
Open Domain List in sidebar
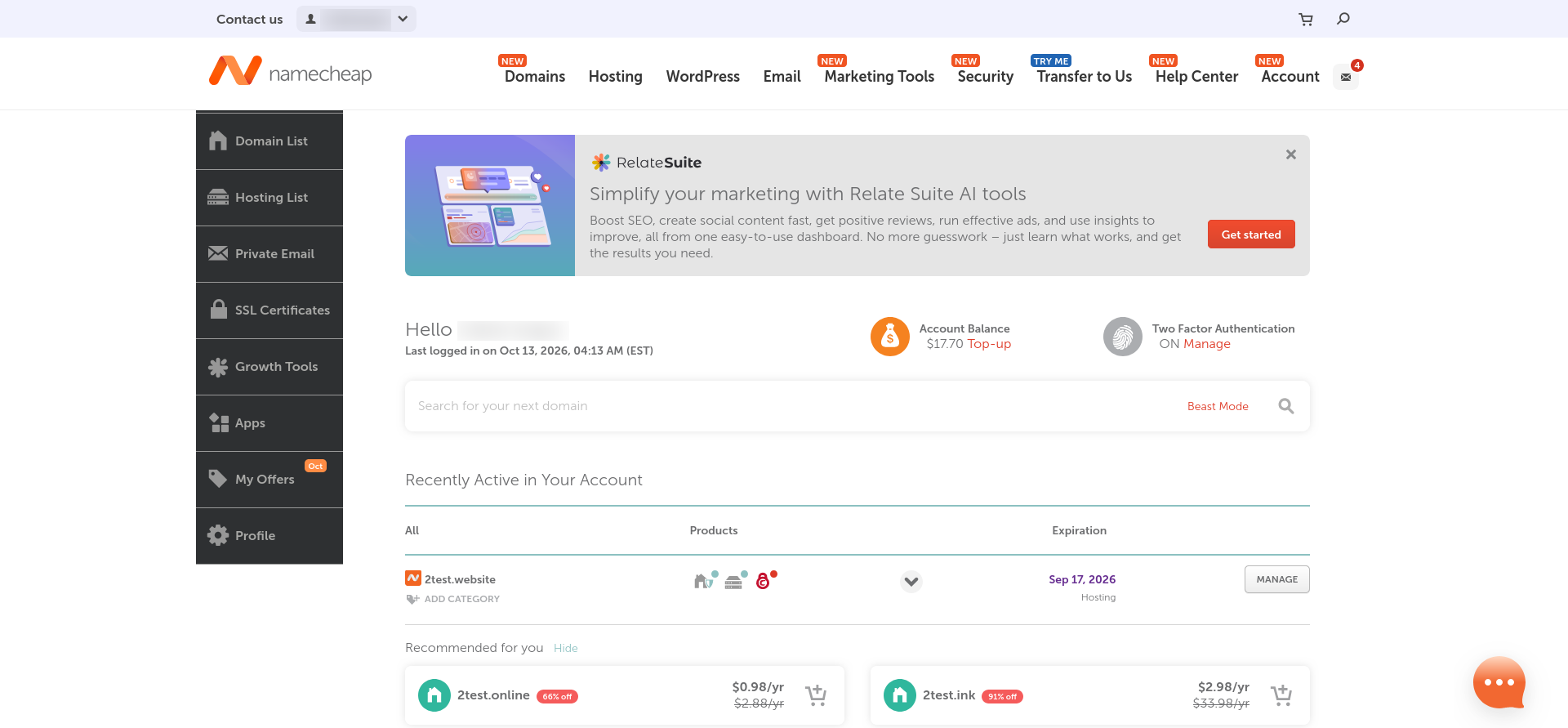269,141
